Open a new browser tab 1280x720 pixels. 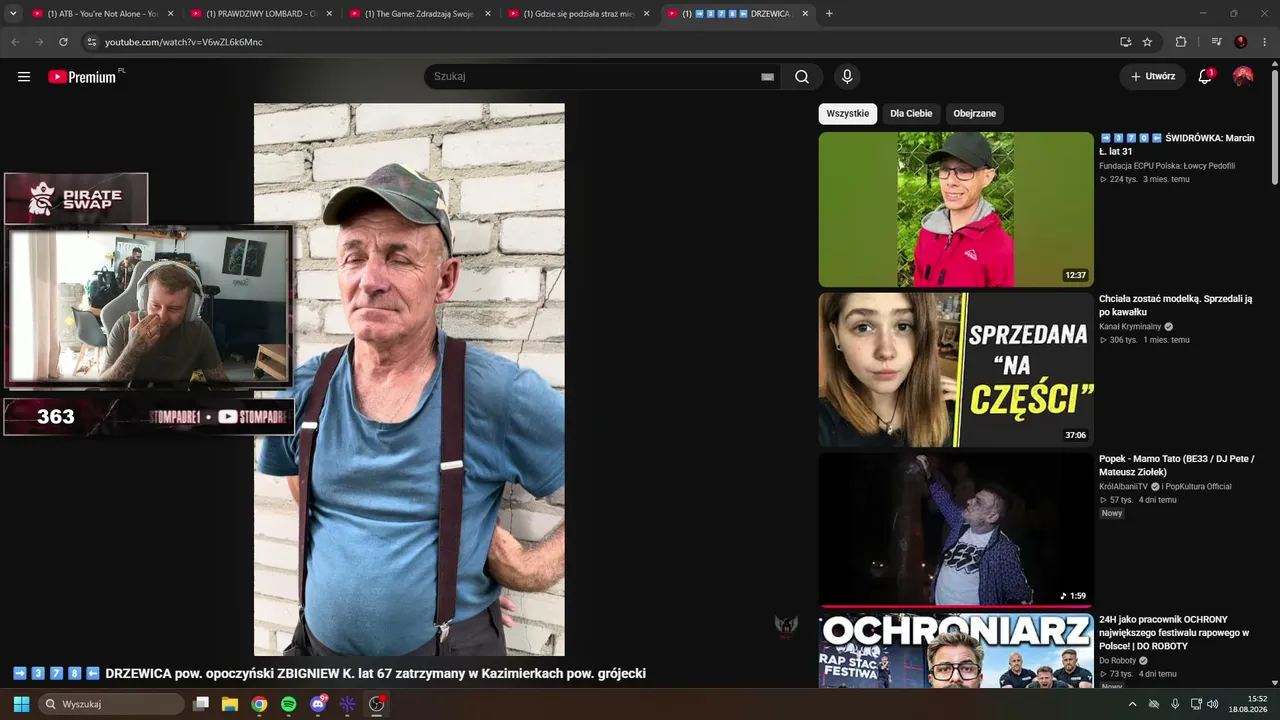pos(829,14)
